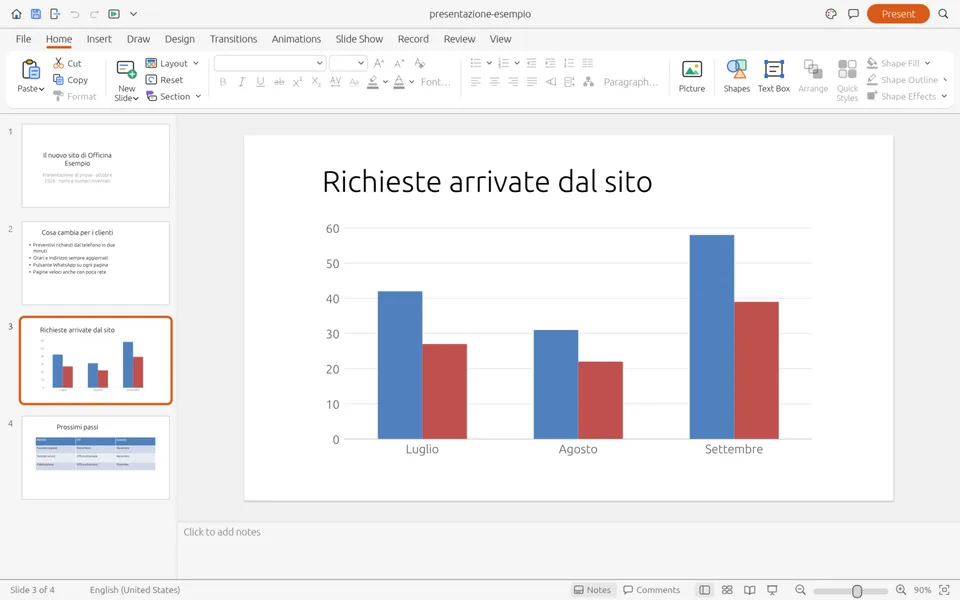The width and height of the screenshot is (960, 600).
Task: Open the Paragraph... dialog
Action: coord(631,81)
